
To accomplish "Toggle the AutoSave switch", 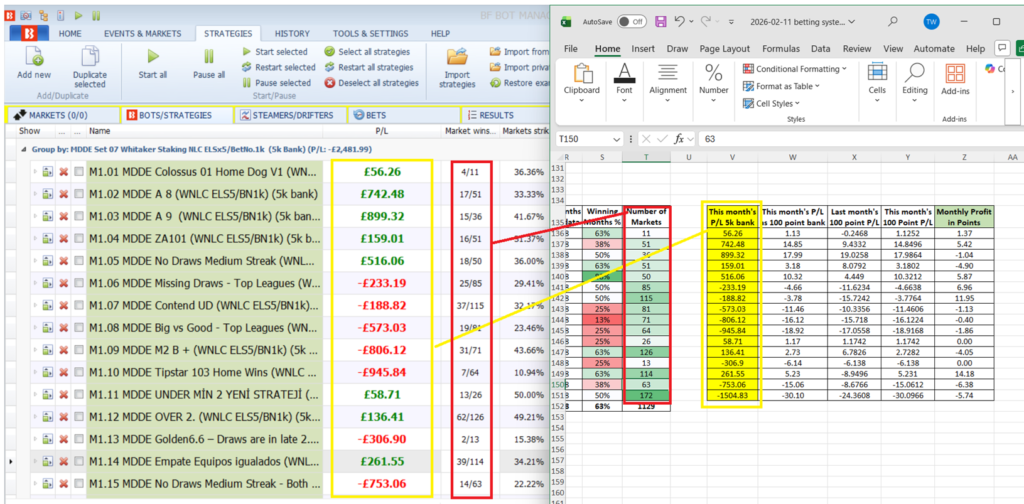I will coord(631,21).
